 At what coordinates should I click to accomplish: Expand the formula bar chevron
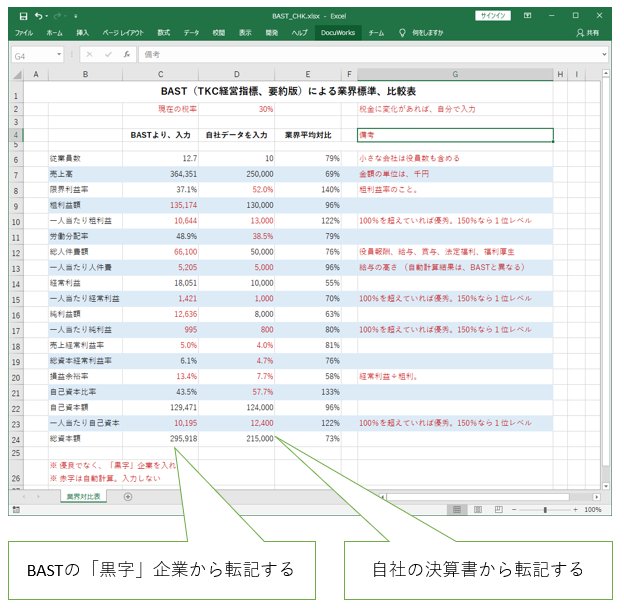click(x=604, y=55)
